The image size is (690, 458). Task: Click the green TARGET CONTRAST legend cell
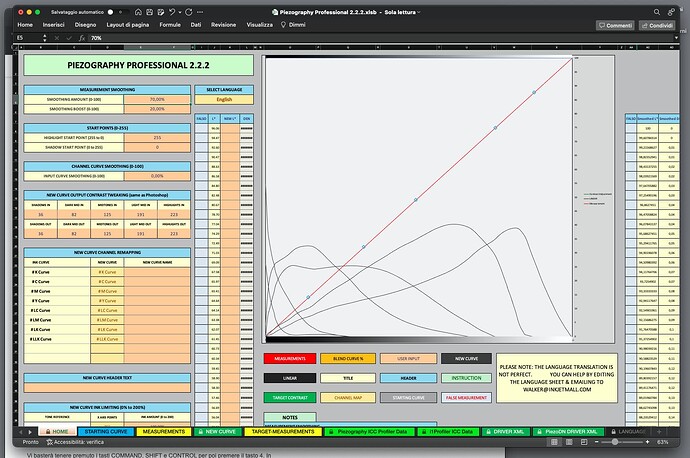(x=290, y=397)
